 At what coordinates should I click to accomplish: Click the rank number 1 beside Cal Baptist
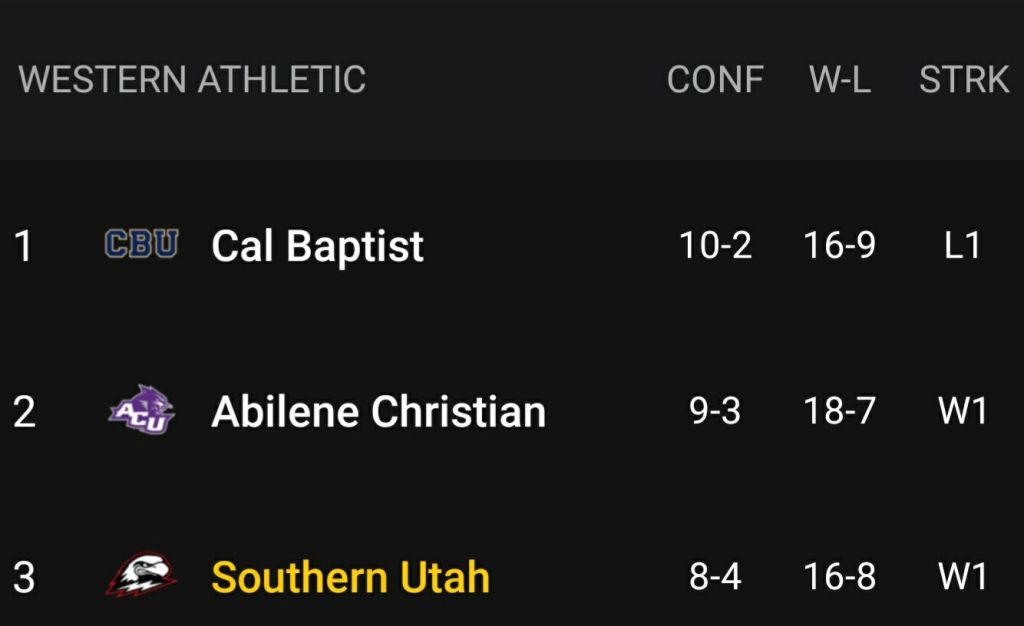tap(24, 246)
